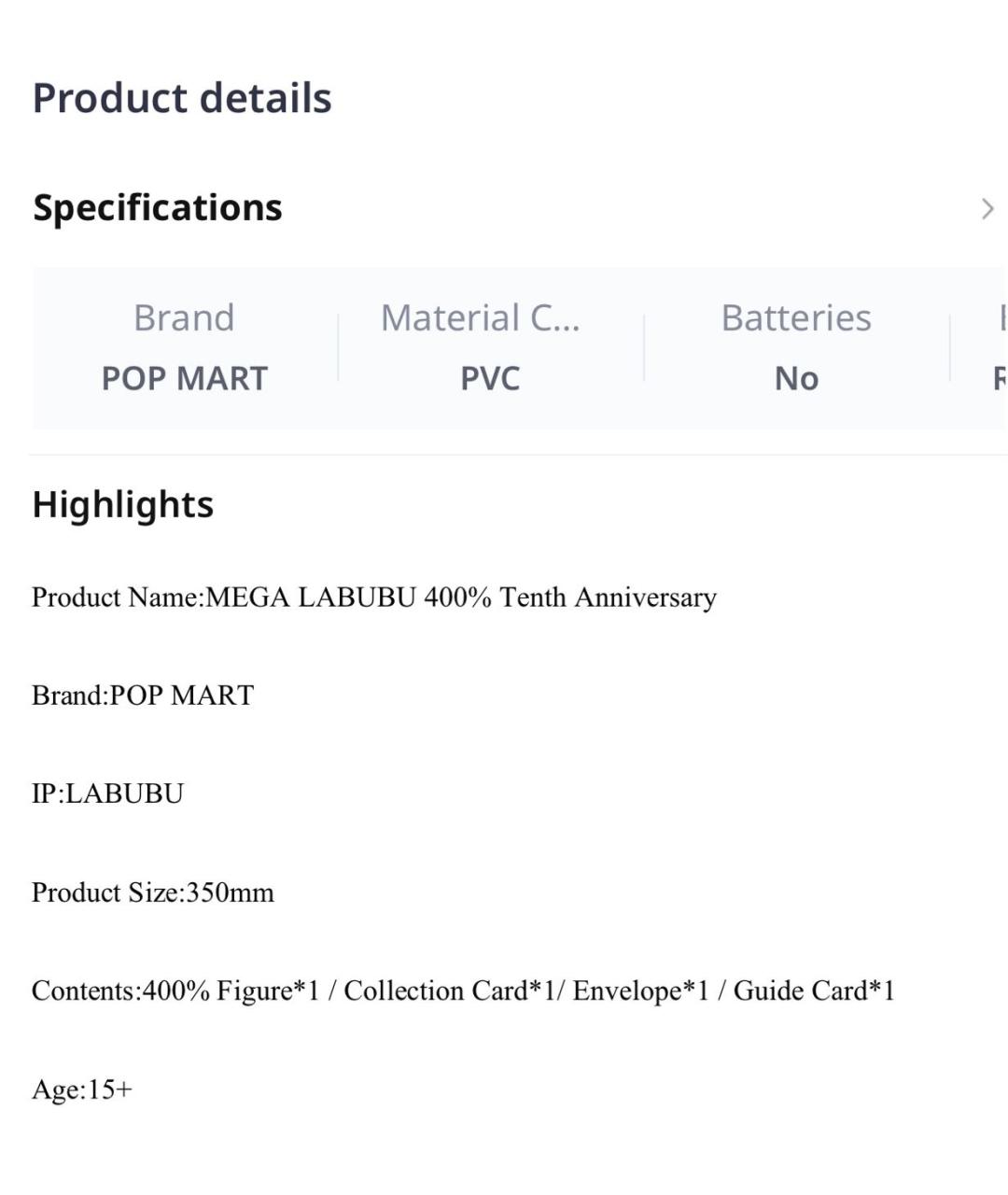Click the Product details title

pos(182,98)
